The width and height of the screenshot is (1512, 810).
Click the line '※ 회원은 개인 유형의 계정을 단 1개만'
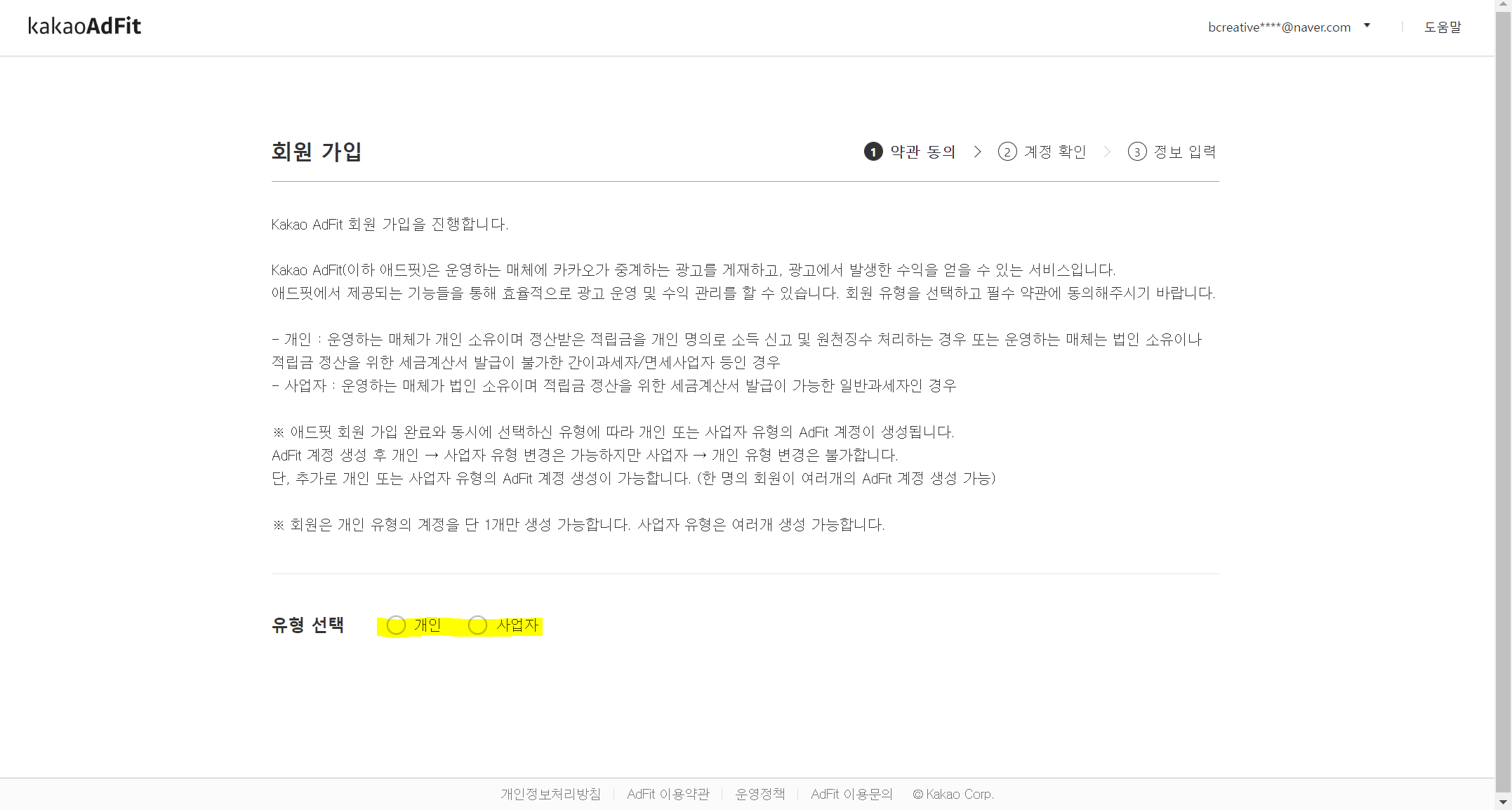coord(578,524)
